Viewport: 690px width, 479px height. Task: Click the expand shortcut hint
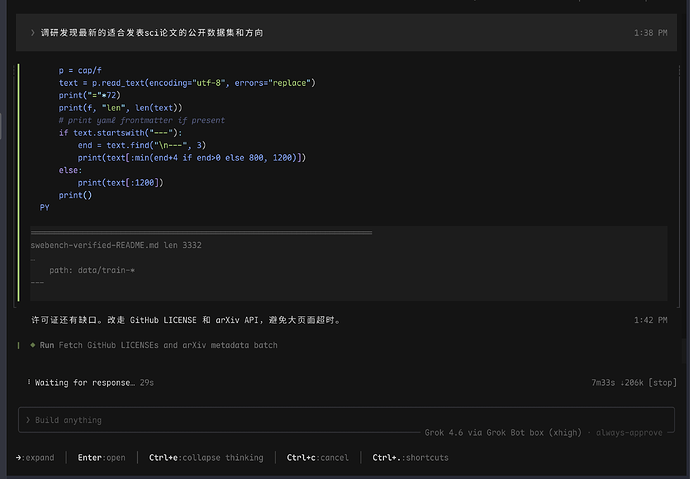tap(35, 457)
